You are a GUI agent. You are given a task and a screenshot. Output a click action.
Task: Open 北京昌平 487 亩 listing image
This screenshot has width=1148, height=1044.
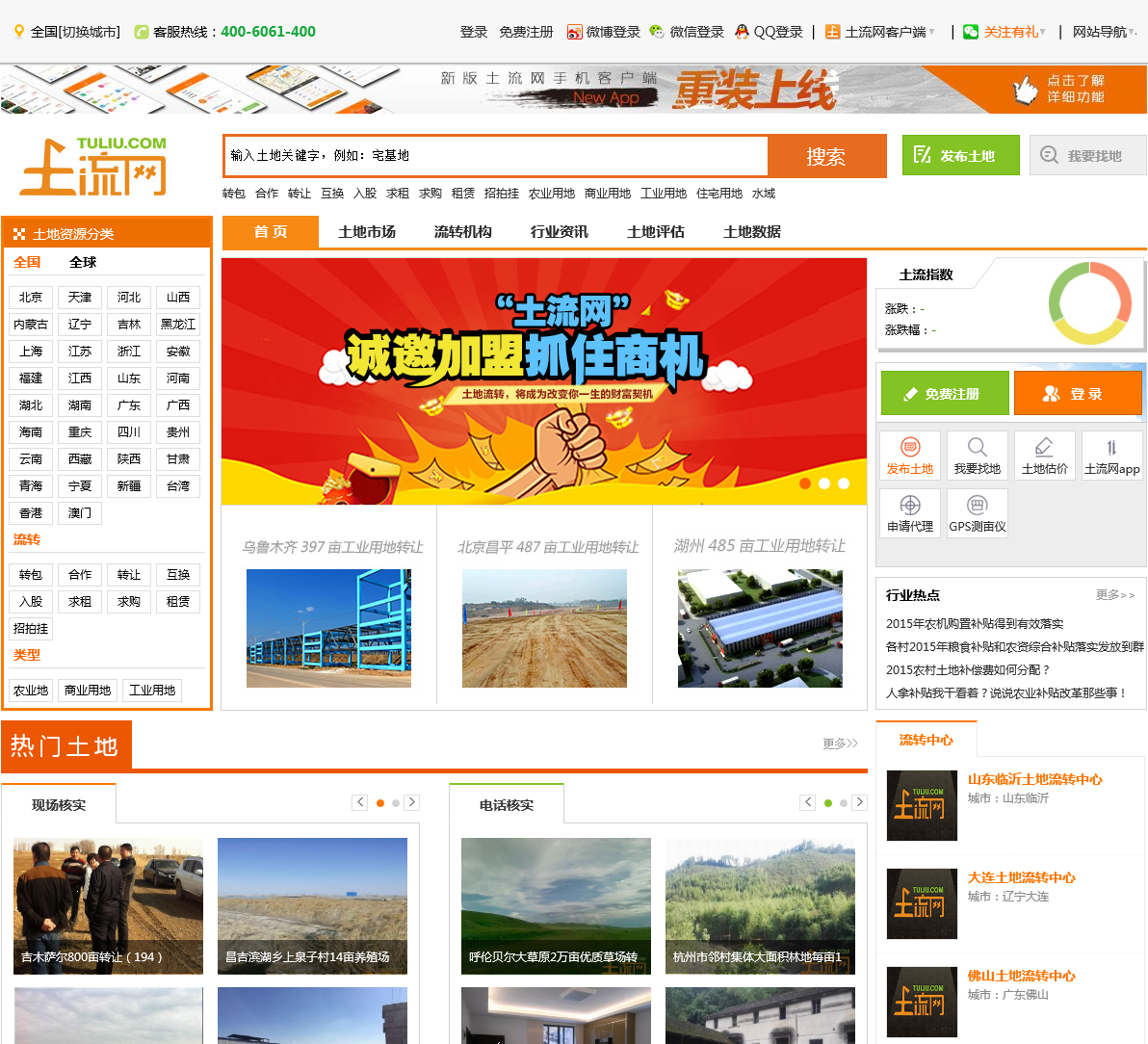click(545, 628)
